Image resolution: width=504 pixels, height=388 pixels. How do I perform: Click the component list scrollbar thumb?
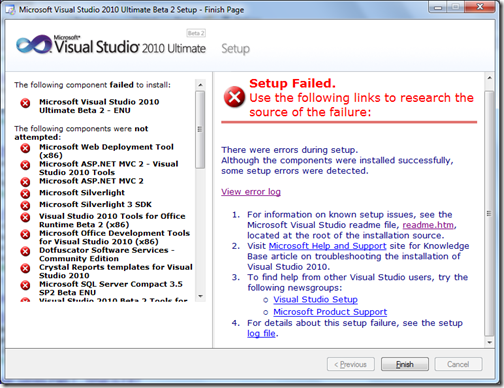tap(200, 129)
